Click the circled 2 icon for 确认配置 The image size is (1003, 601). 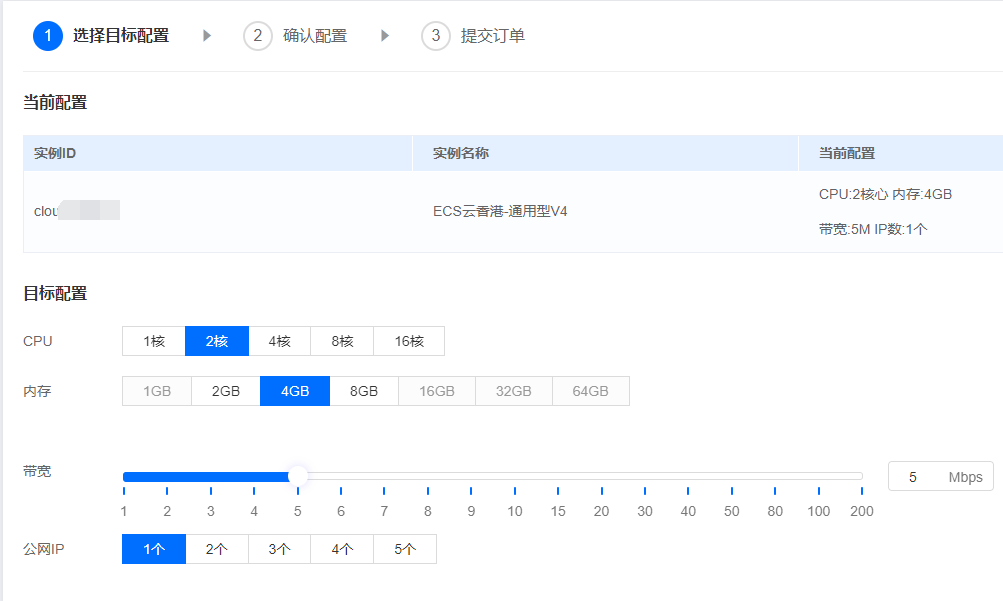tap(256, 35)
